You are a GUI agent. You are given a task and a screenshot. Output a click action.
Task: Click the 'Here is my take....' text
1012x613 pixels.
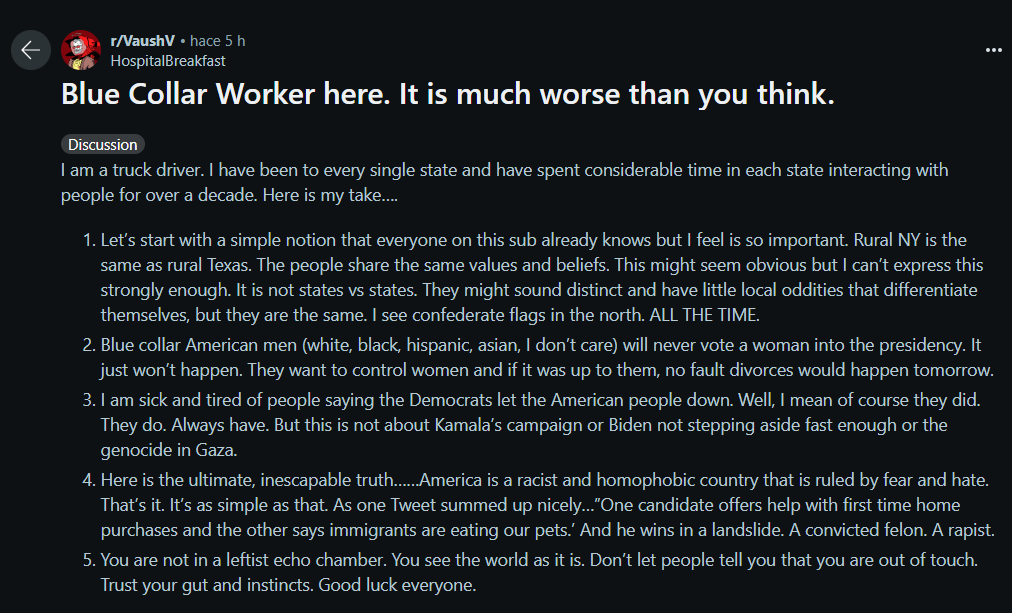click(330, 195)
